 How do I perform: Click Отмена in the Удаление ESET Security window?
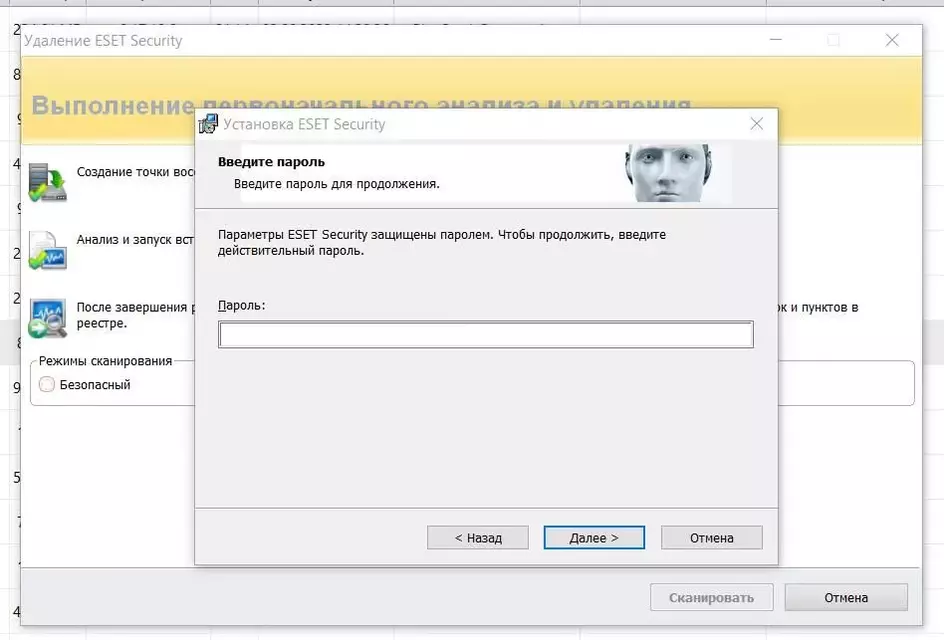click(846, 598)
